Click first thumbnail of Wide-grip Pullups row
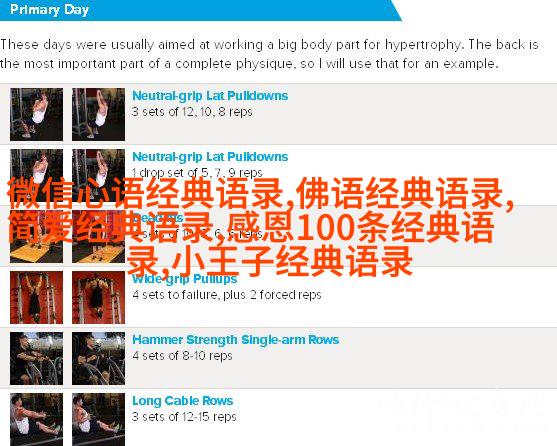The width and height of the screenshot is (557, 446). point(37,298)
